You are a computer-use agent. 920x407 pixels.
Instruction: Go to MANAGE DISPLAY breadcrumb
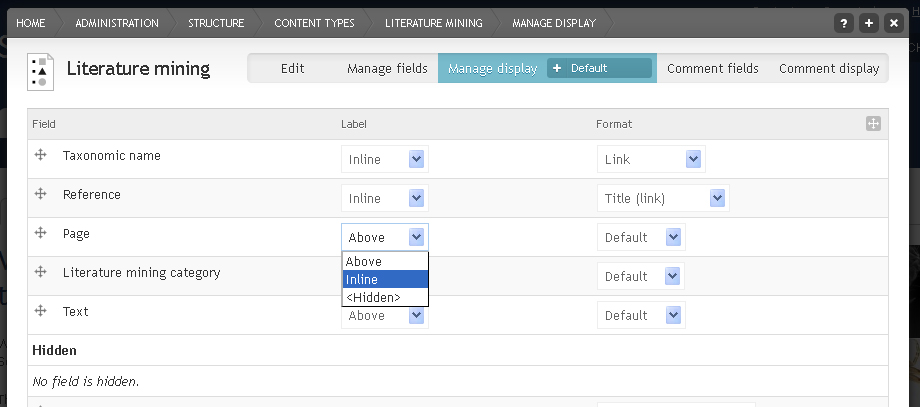[554, 23]
